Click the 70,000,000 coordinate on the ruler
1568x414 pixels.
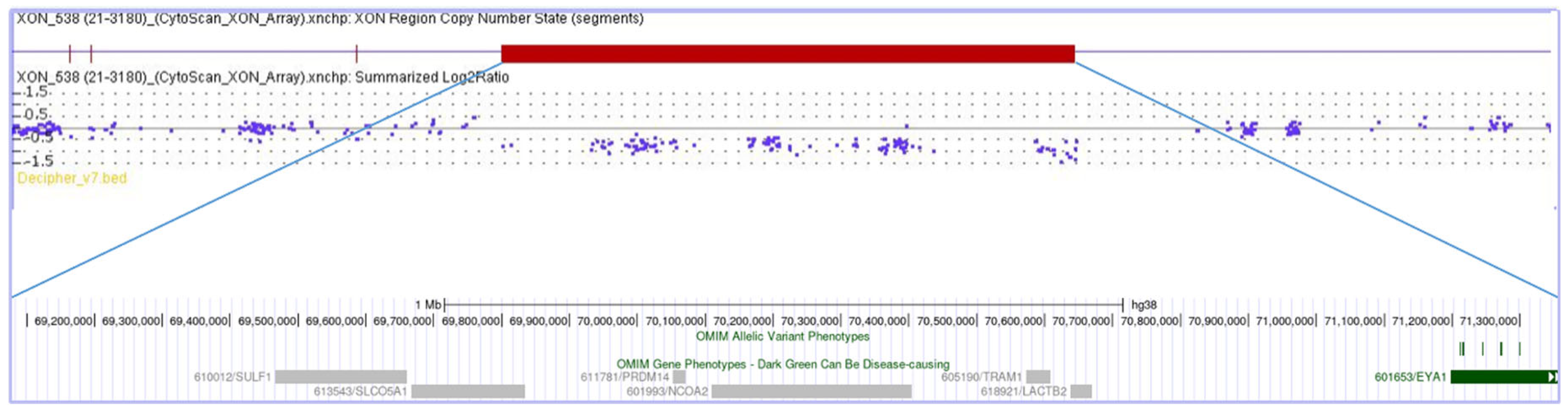[606, 321]
